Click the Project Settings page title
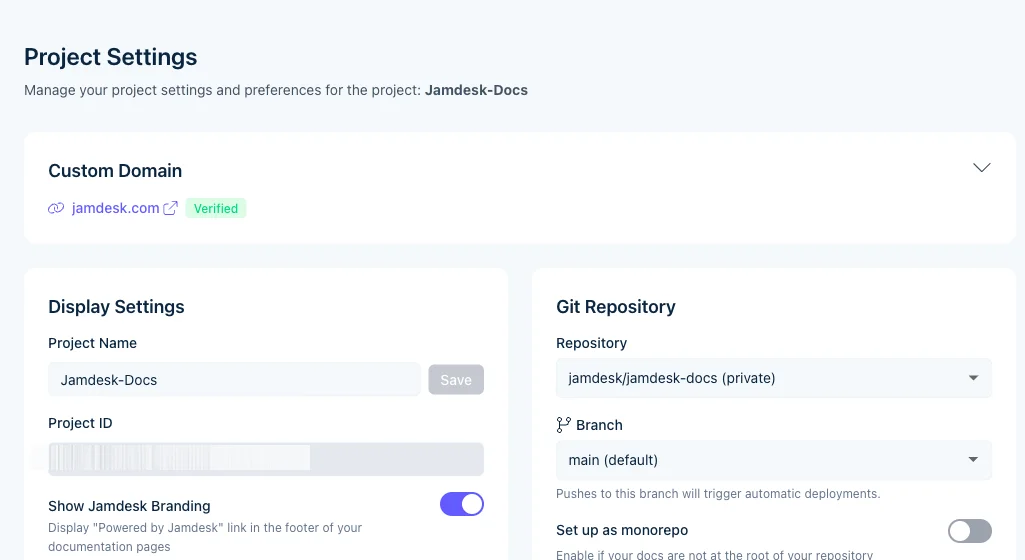1025x560 pixels. pyautogui.click(x=111, y=57)
